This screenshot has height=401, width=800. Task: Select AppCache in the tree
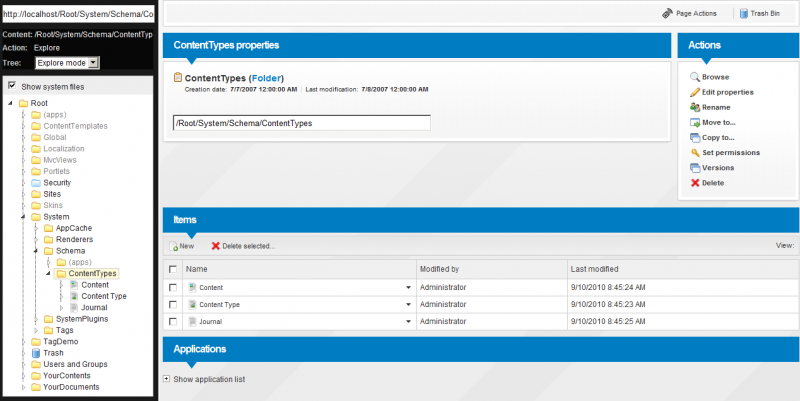pos(74,228)
